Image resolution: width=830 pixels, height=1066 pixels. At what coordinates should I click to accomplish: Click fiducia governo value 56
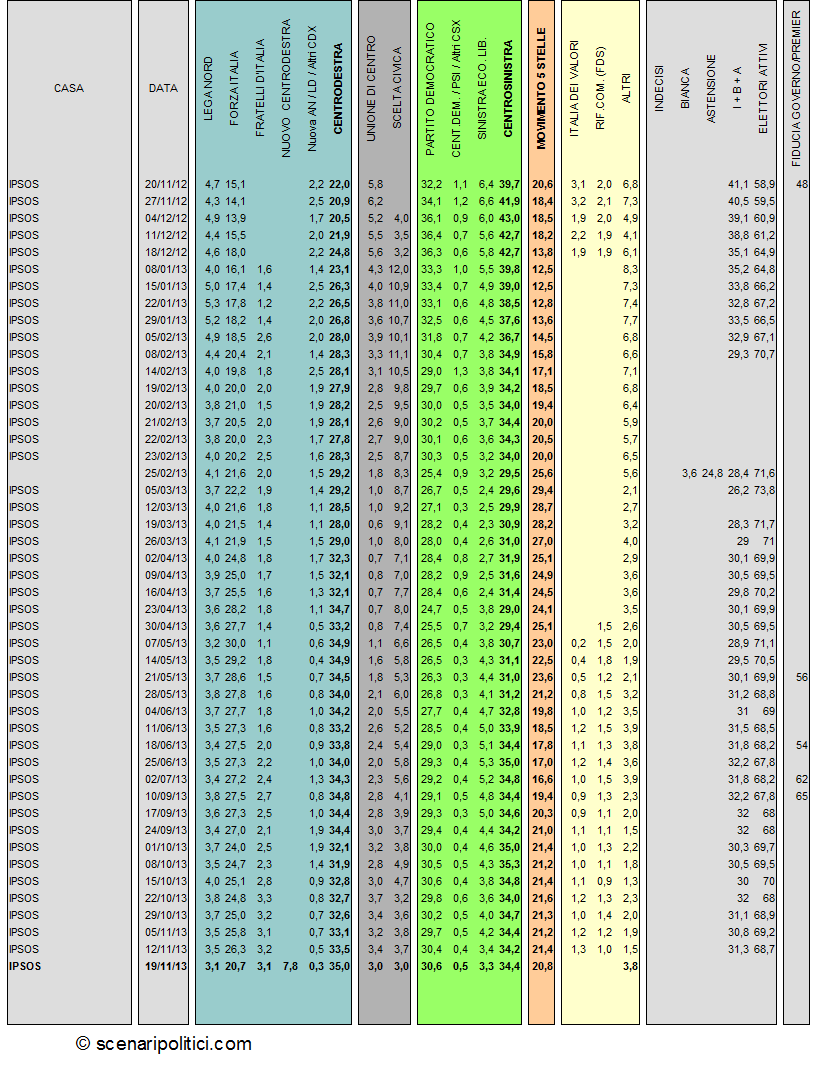pyautogui.click(x=802, y=677)
